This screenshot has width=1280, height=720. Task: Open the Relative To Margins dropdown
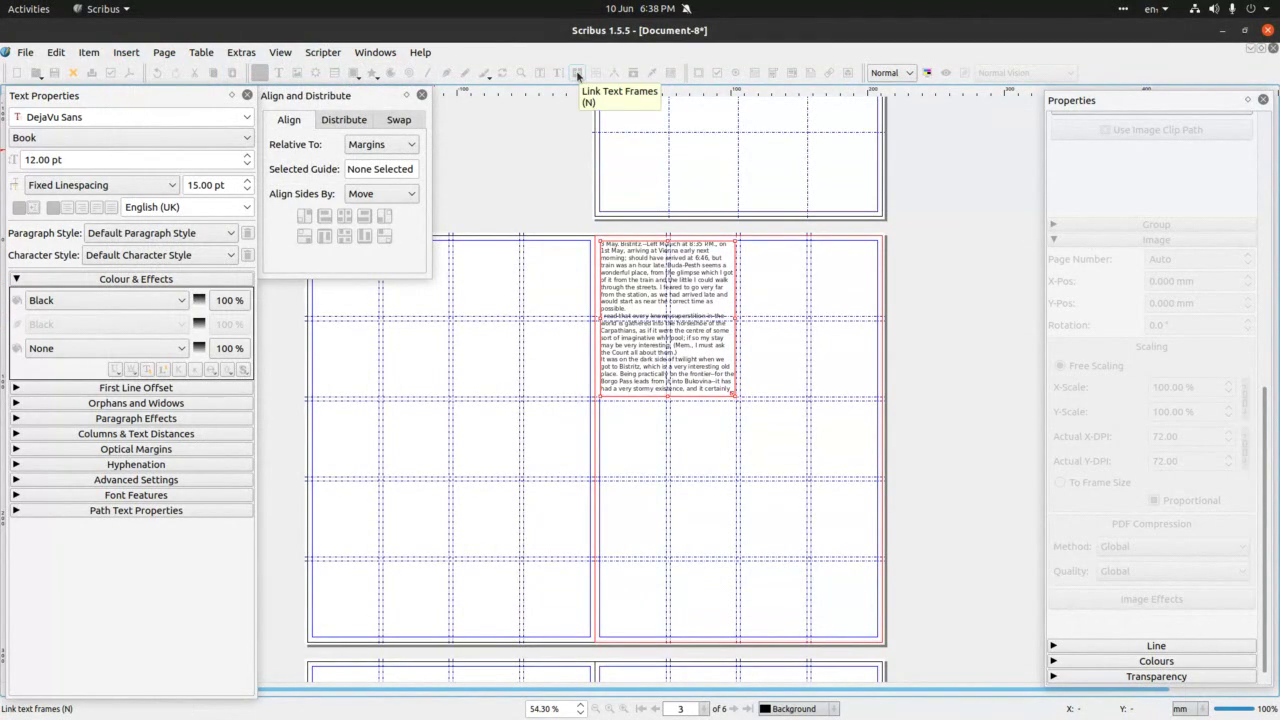(382, 144)
